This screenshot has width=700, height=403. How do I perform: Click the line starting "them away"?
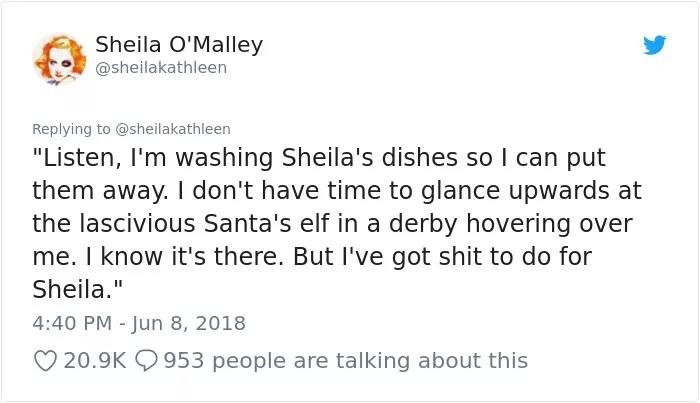[337, 190]
